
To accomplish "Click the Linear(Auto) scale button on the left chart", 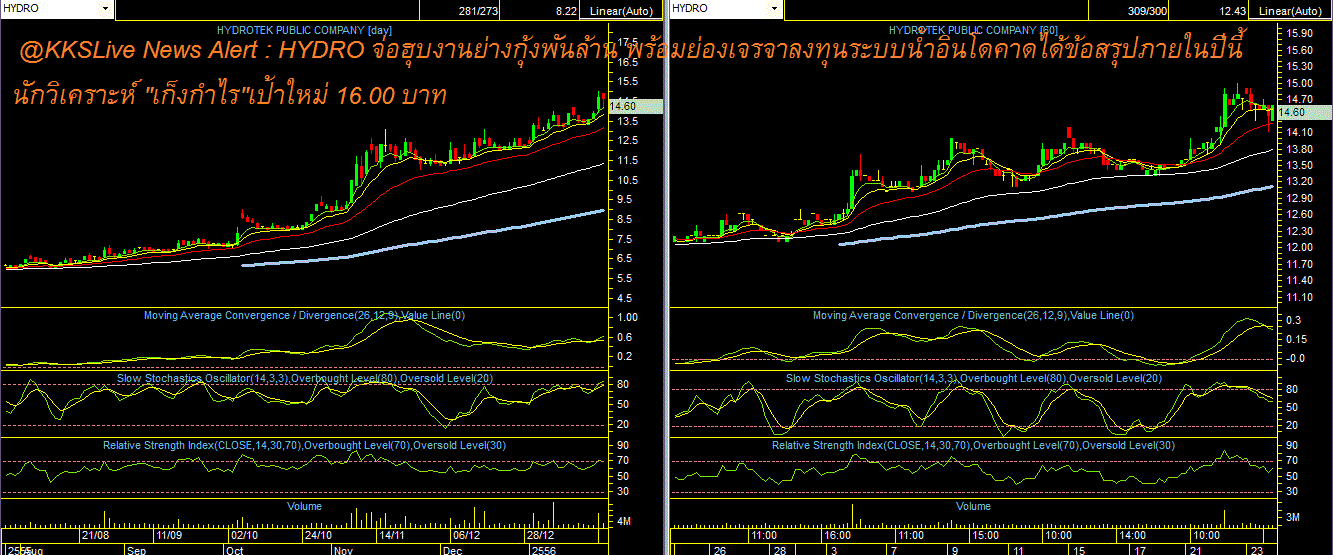I will coord(623,10).
